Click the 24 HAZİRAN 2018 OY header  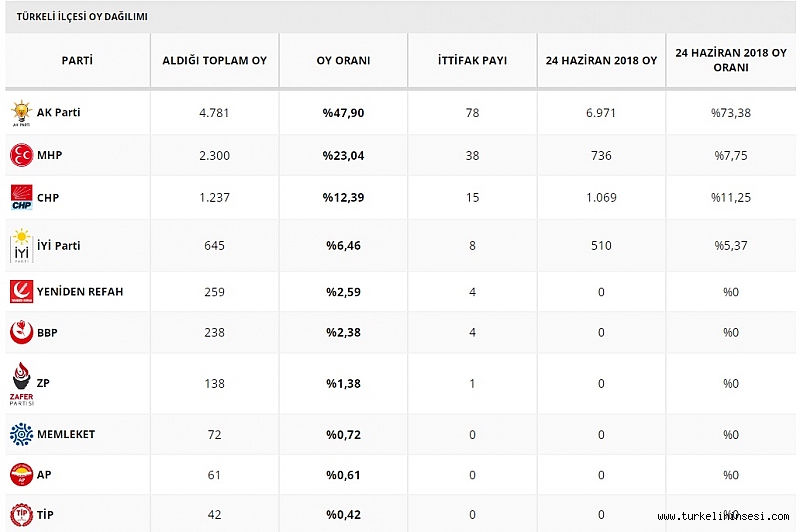602,60
